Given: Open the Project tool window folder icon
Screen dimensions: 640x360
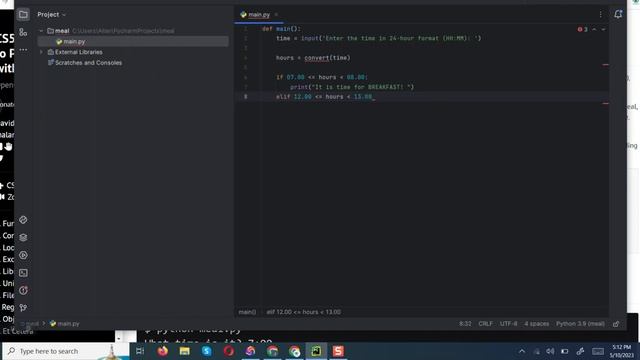Looking at the screenshot, I should (23, 15).
